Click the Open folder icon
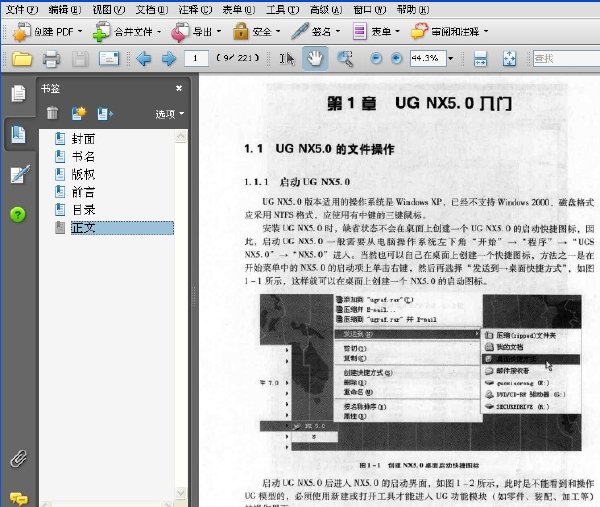Image resolution: width=600 pixels, height=507 pixels. click(22, 59)
